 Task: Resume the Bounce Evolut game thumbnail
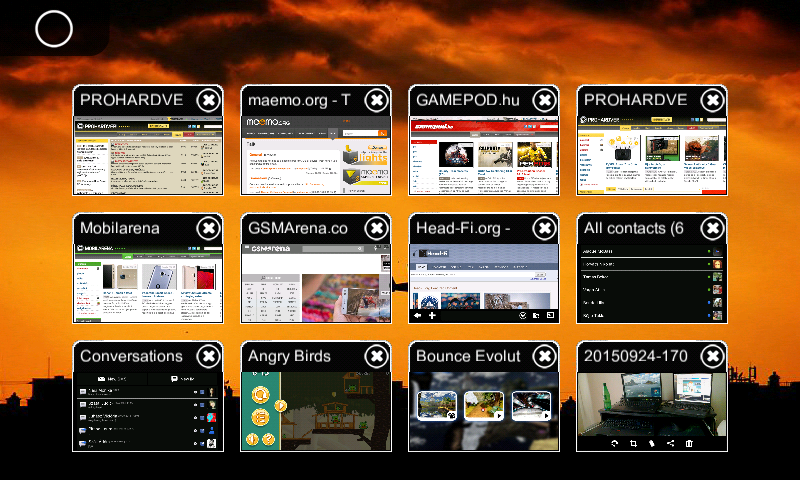pyautogui.click(x=484, y=412)
